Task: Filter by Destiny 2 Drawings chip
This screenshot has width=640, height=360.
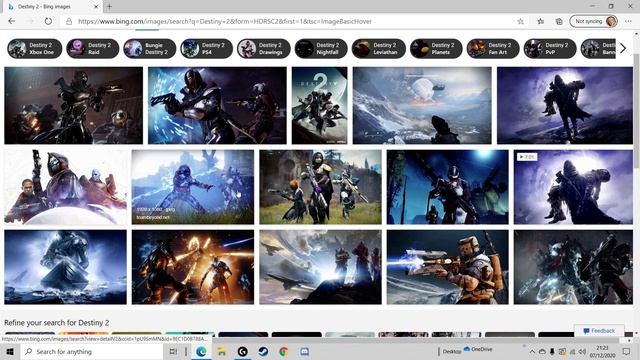Action: 264,49
